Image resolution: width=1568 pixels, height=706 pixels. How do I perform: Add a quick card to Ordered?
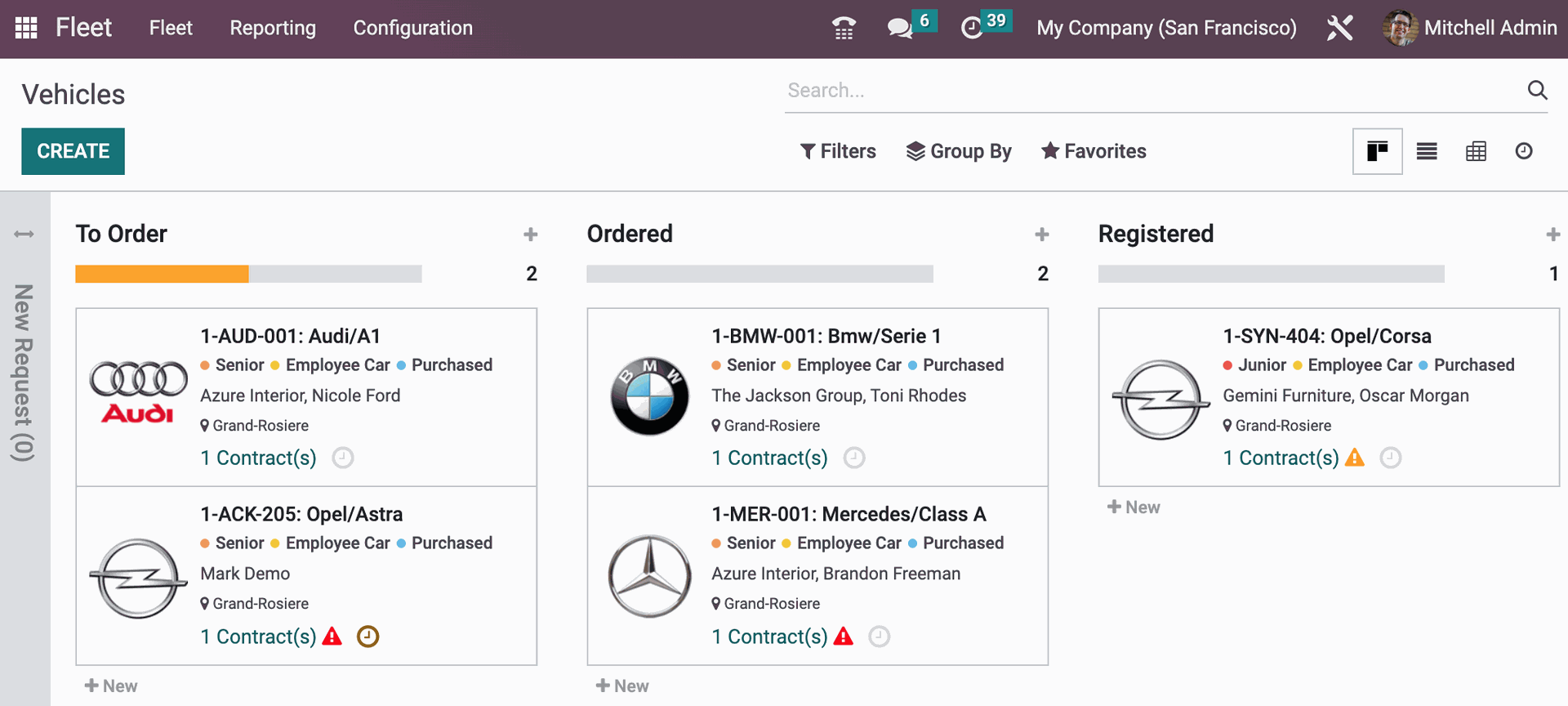pyautogui.click(x=1042, y=235)
